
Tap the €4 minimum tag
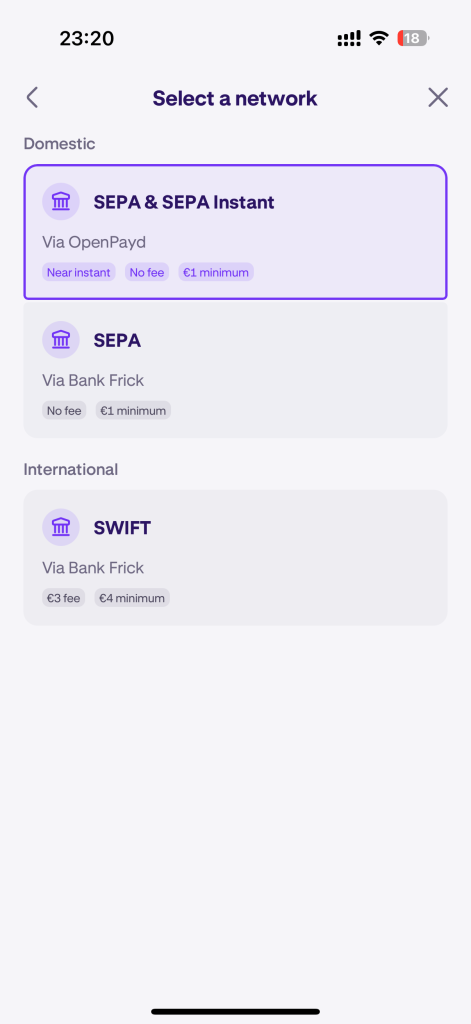coord(132,598)
